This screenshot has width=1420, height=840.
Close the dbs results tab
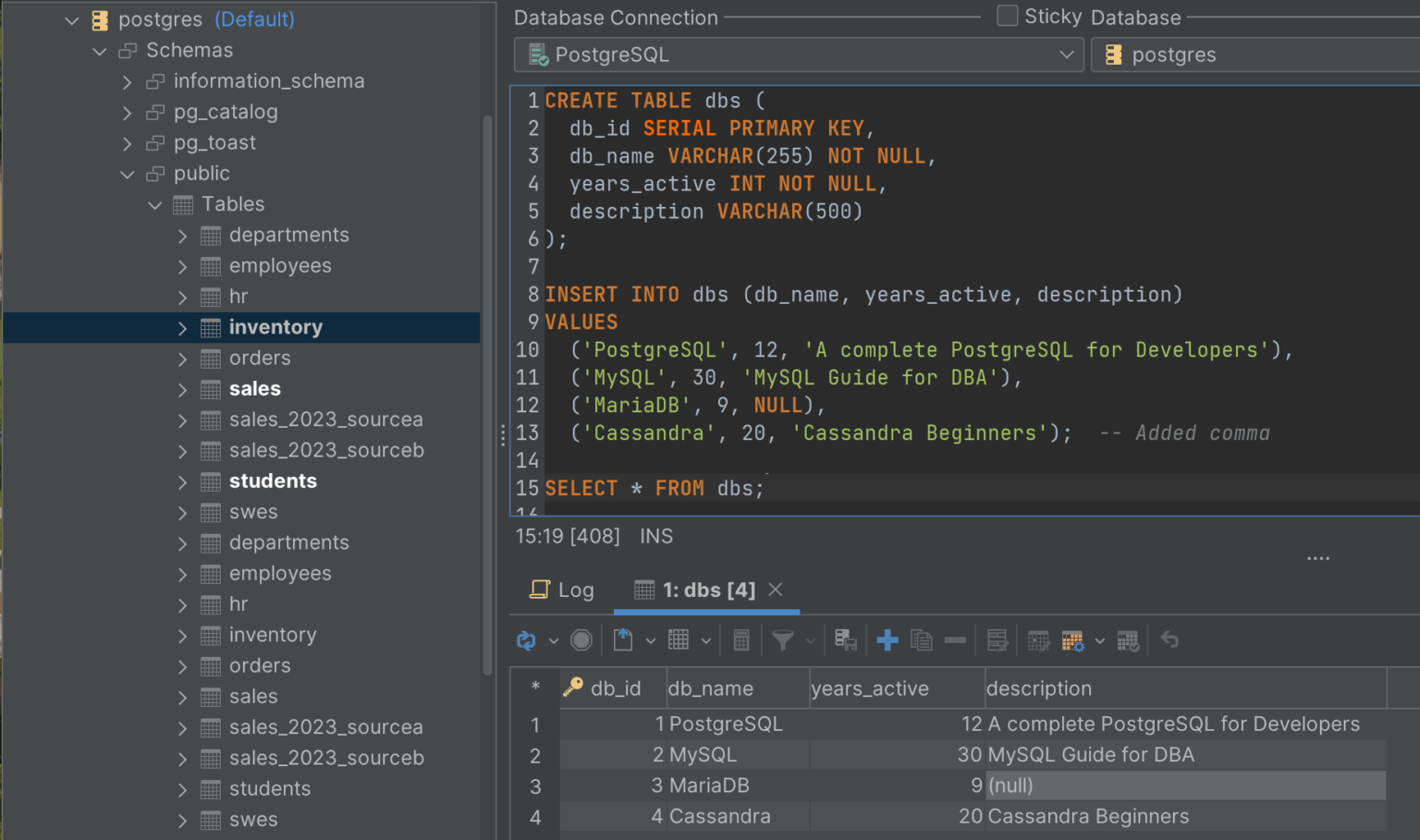coord(776,590)
